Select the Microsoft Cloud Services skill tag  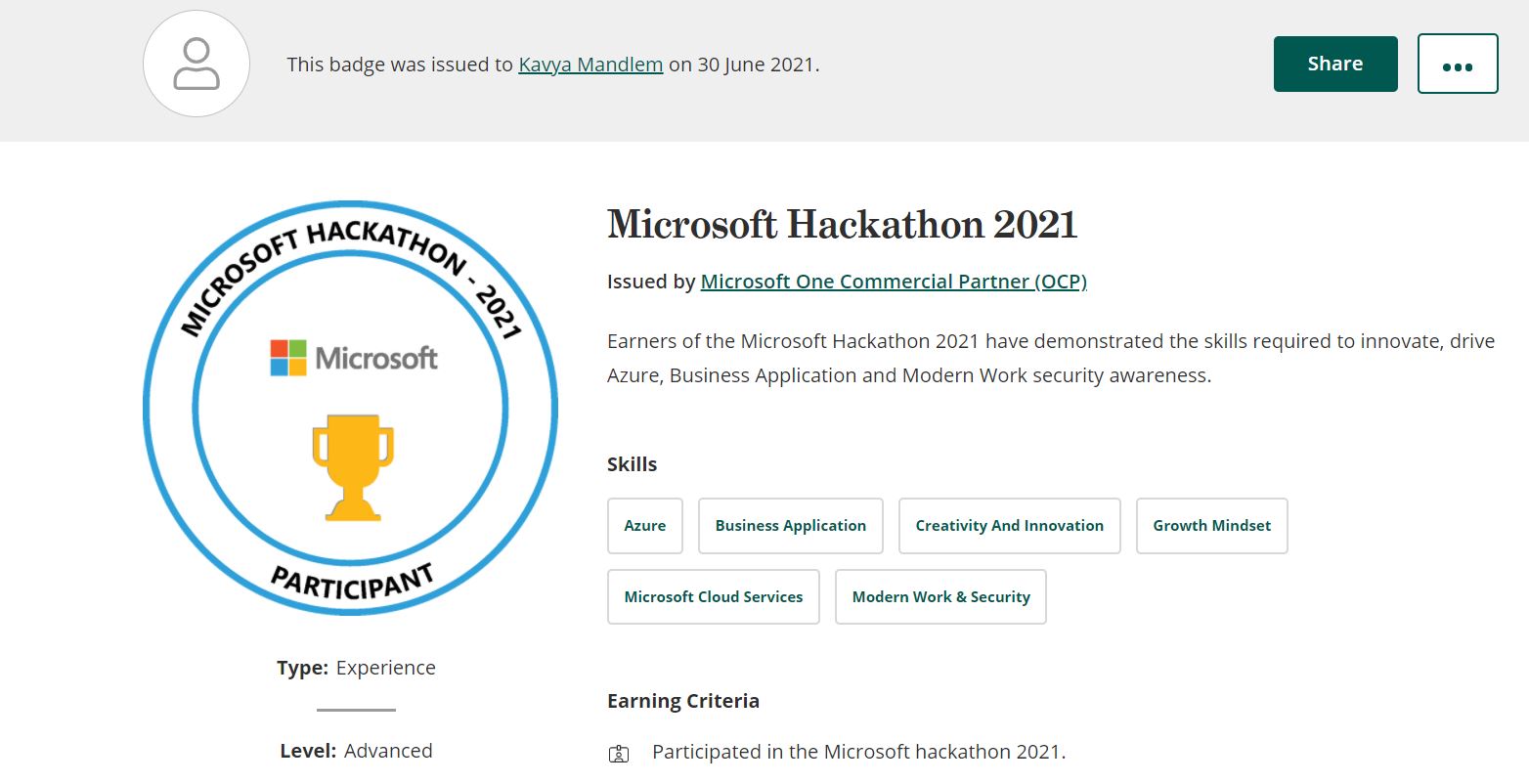tap(714, 597)
